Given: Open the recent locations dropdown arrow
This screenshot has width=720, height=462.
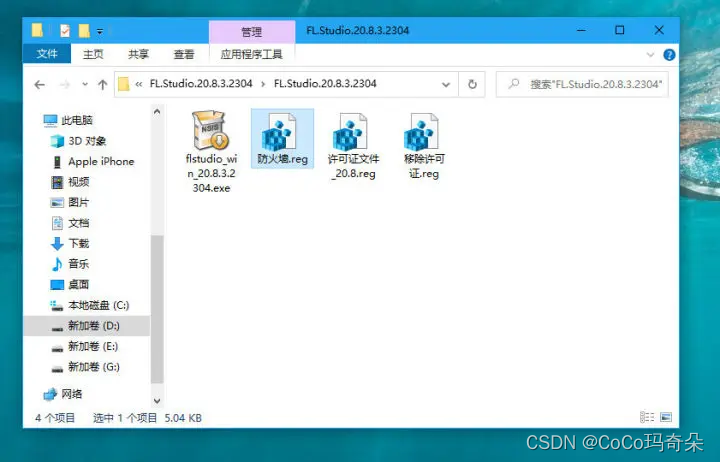Looking at the screenshot, I should [x=84, y=85].
